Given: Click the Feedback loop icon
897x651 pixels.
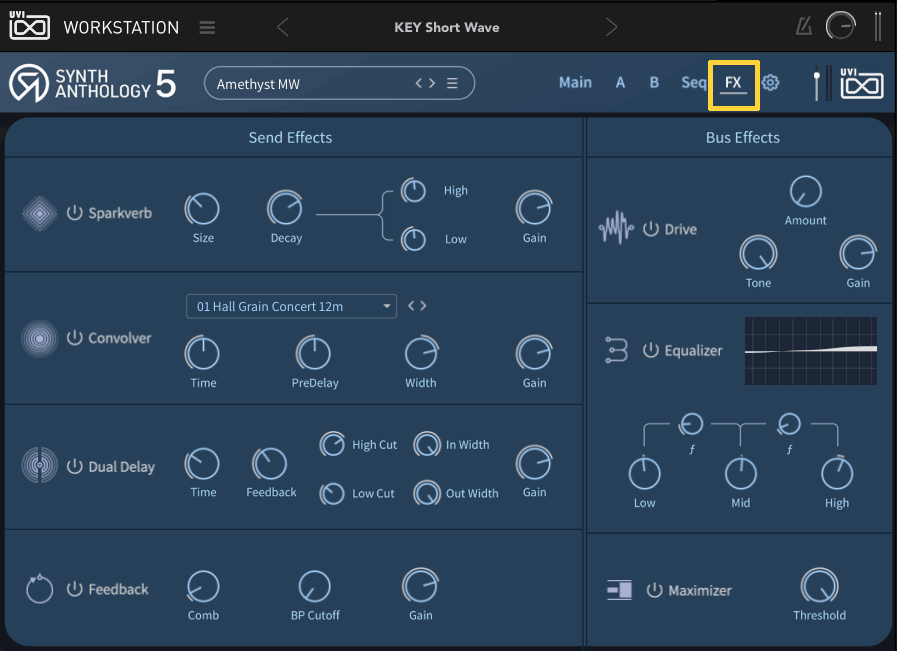Looking at the screenshot, I should point(39,588).
